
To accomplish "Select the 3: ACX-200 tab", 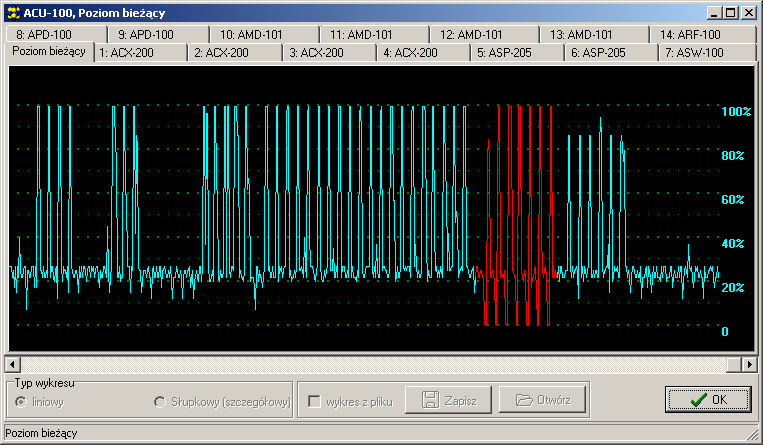I will [x=330, y=53].
